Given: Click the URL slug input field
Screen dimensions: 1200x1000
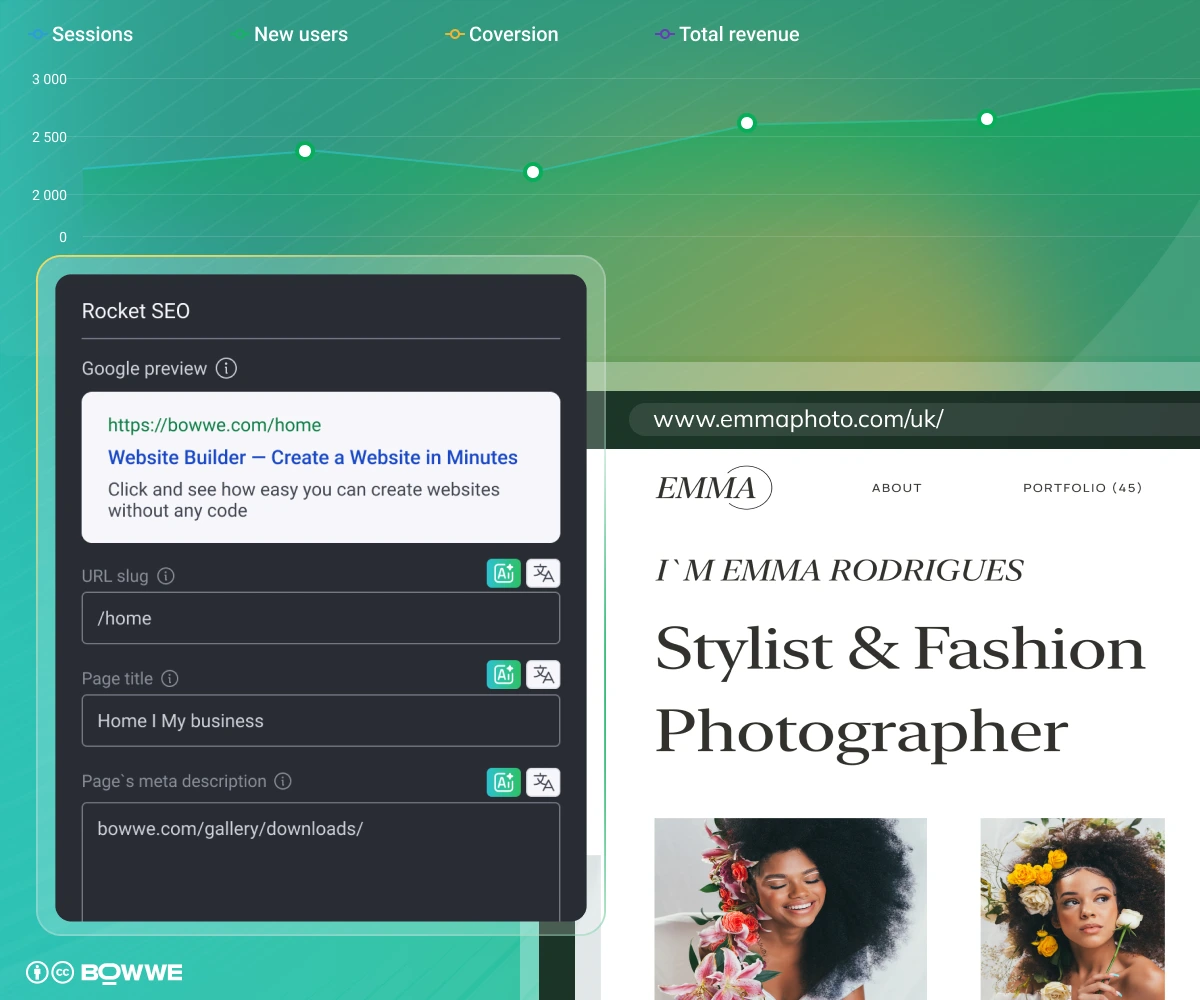Looking at the screenshot, I should tap(321, 618).
